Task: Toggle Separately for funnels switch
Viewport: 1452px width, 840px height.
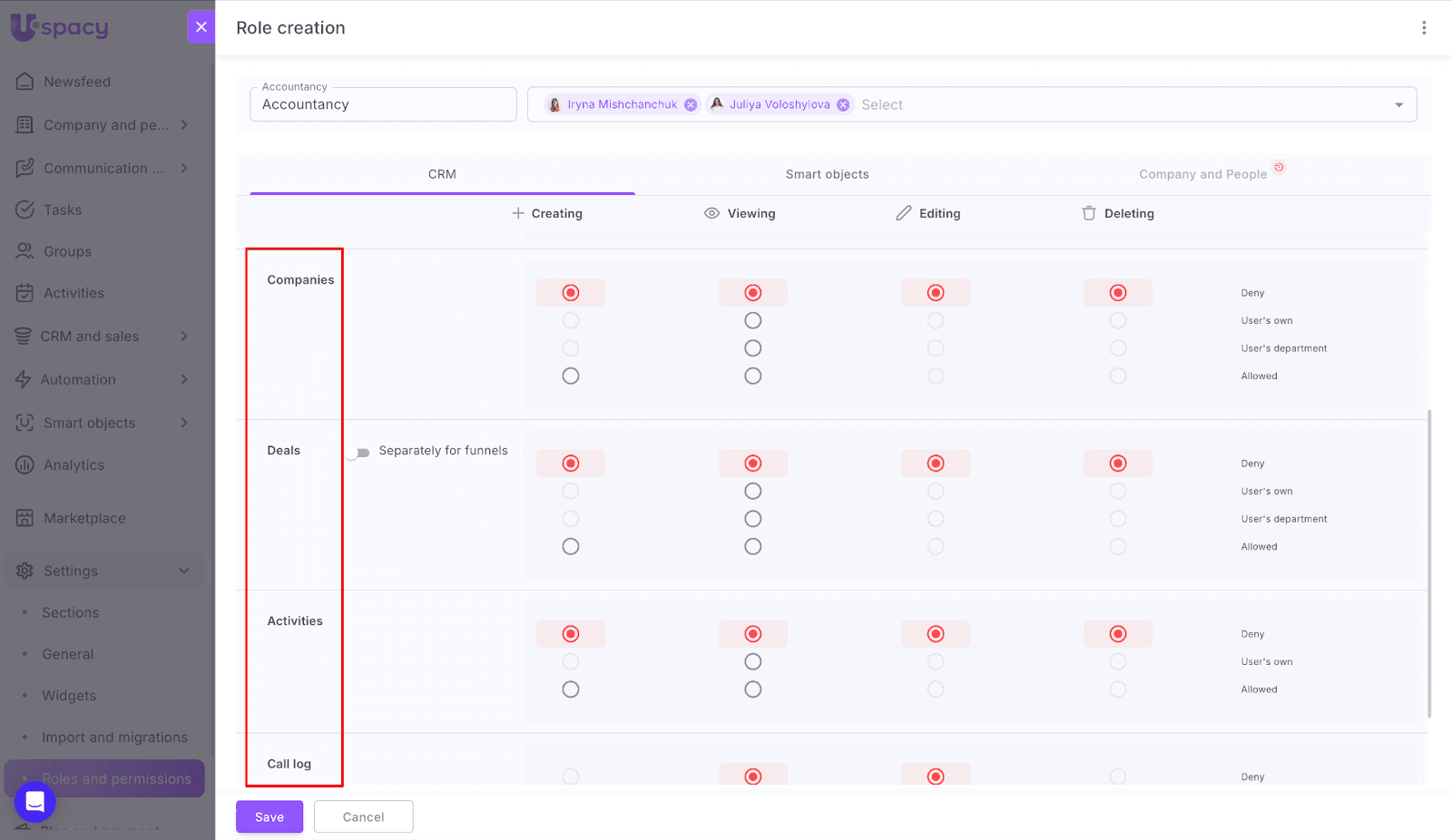Action: [359, 452]
